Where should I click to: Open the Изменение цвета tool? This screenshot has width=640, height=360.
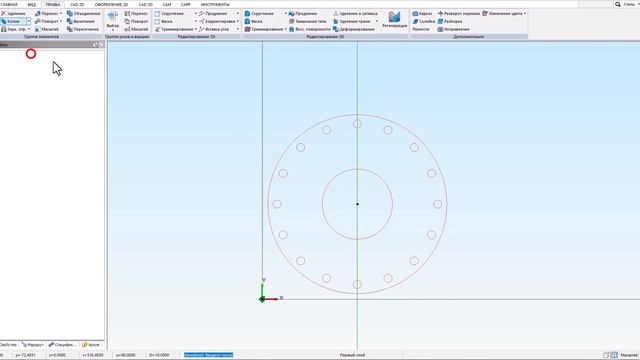pos(502,13)
